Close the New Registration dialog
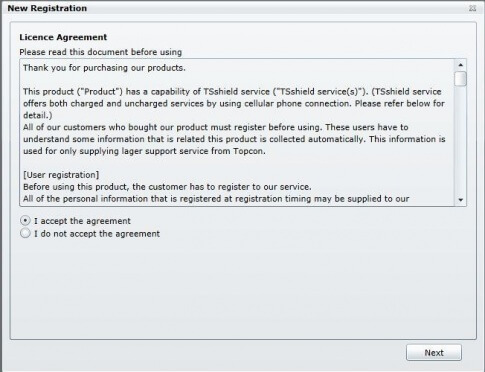This screenshot has width=485, height=372. pos(472,8)
